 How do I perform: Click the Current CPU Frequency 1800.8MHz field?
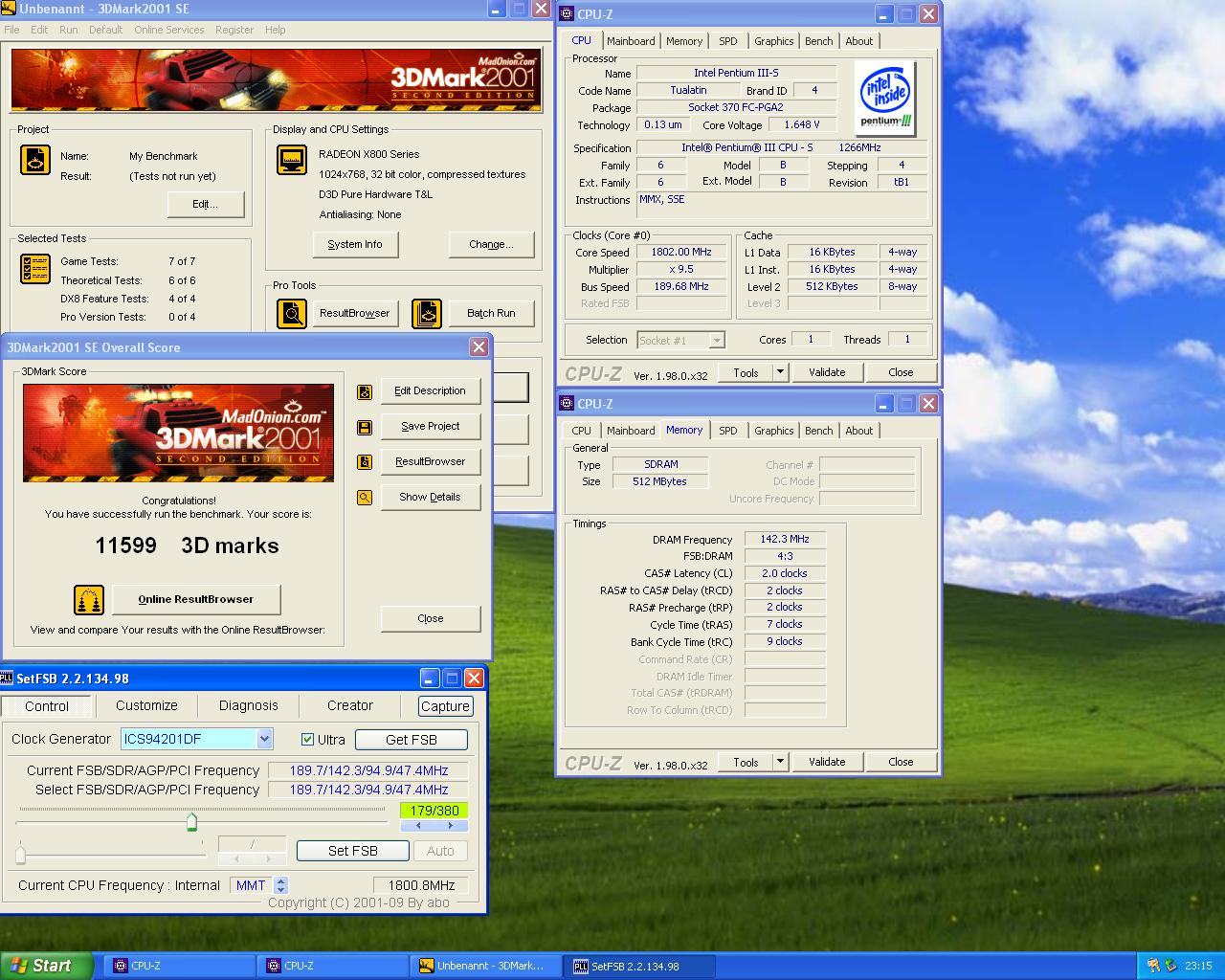coord(421,886)
